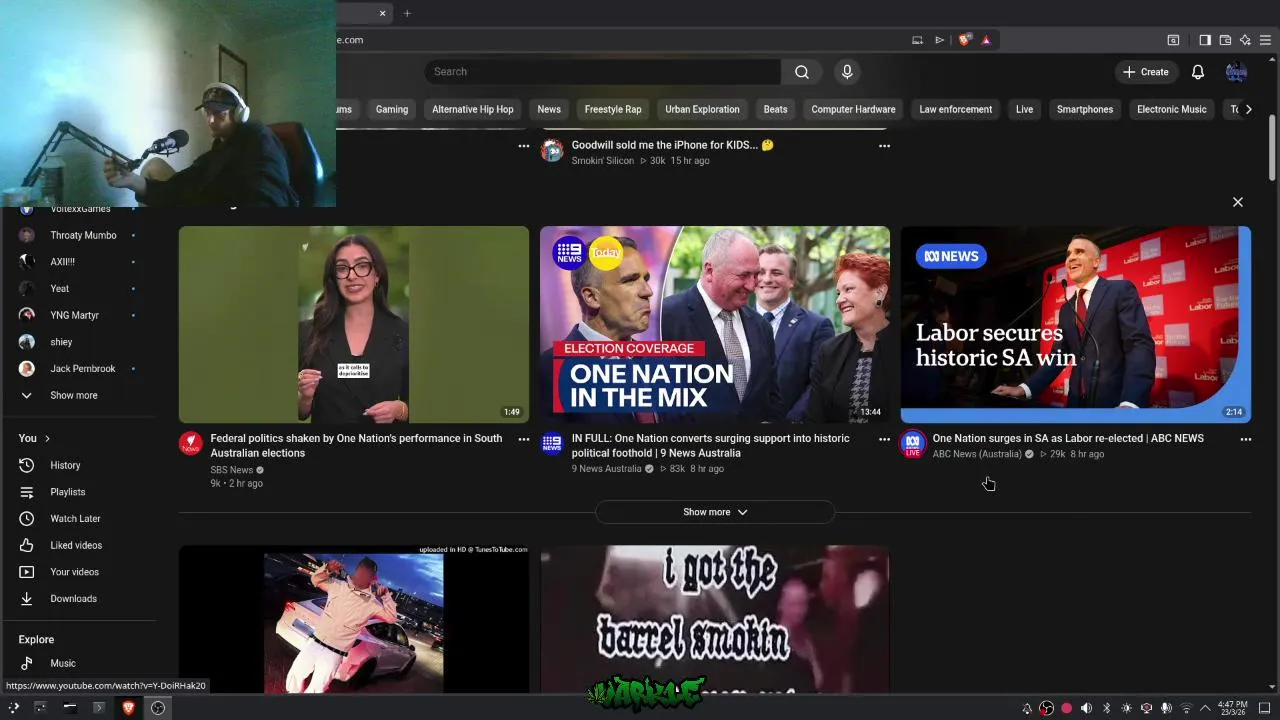The image size is (1280, 720).
Task: Open ABC News live channel avatar
Action: point(912,444)
